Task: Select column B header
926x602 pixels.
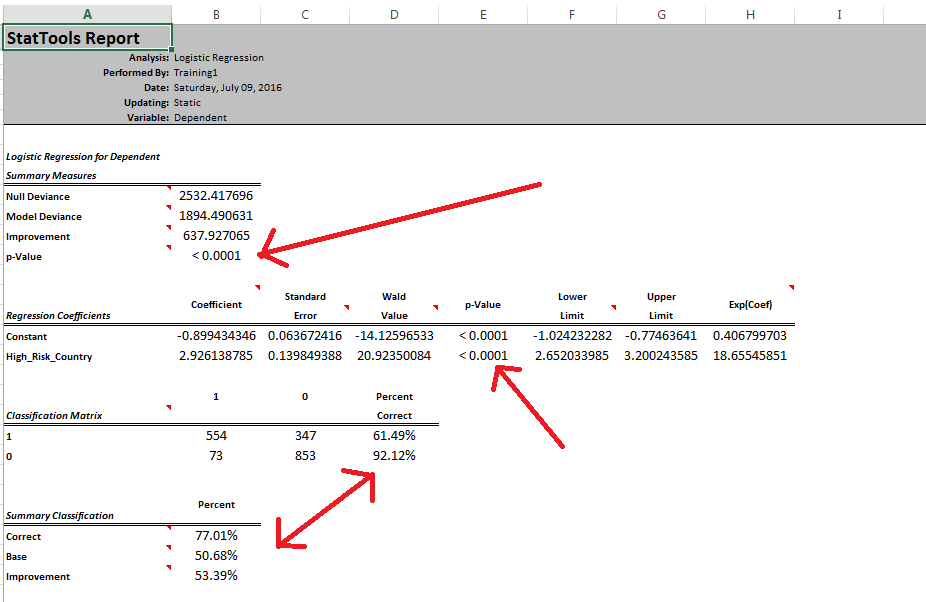Action: pos(216,14)
